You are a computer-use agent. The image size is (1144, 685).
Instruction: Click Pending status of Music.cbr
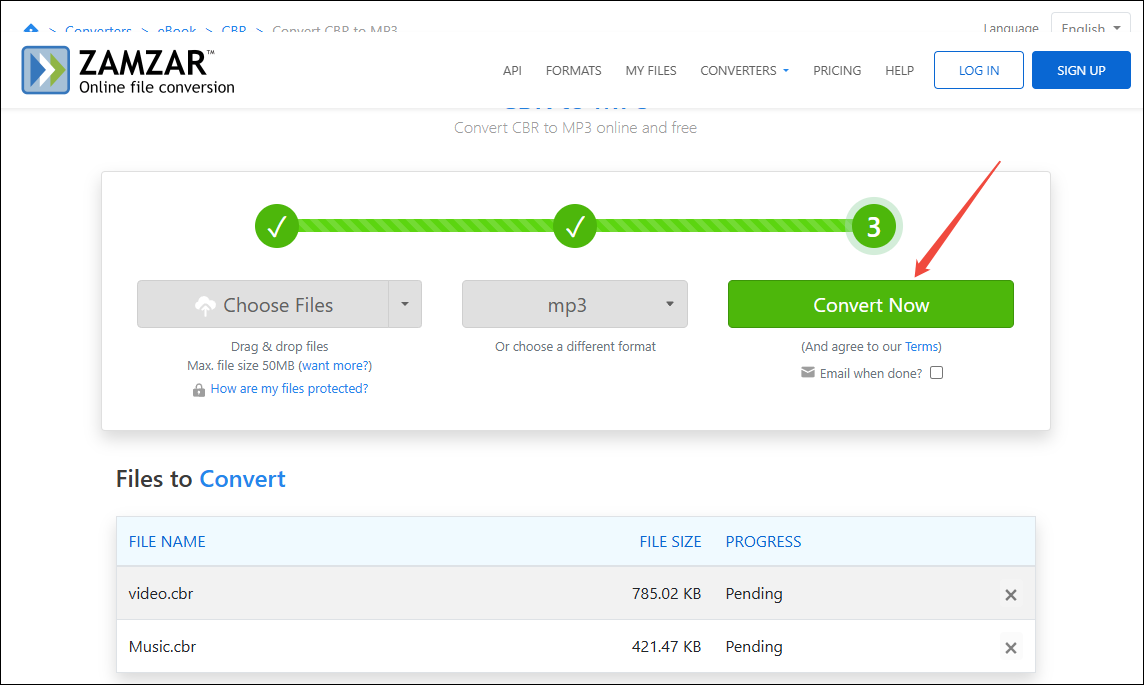pos(754,647)
